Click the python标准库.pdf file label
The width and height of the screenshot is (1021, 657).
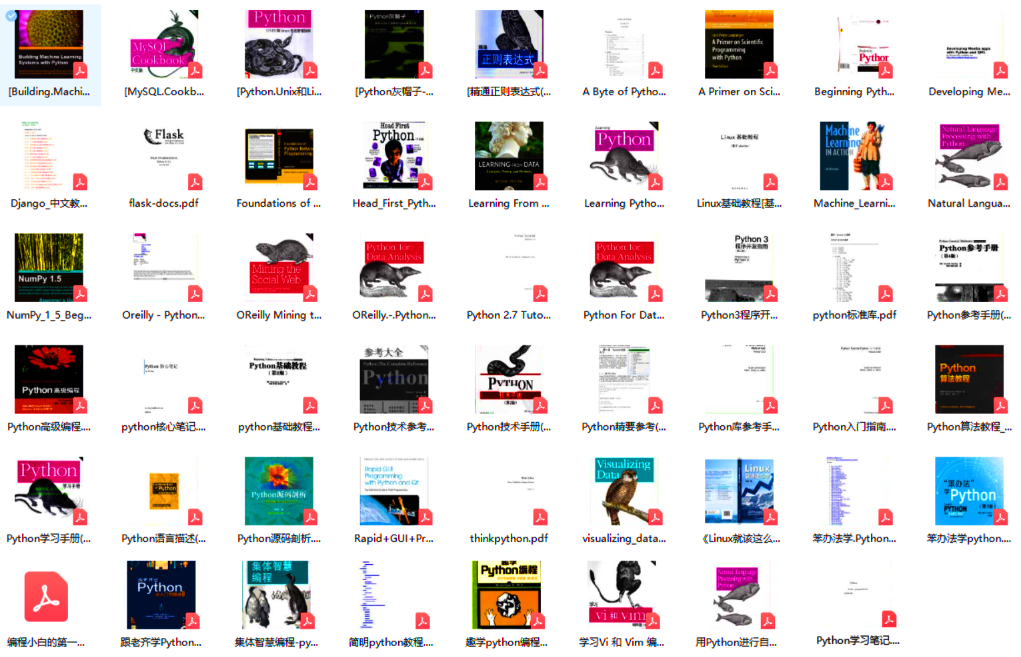(x=854, y=315)
